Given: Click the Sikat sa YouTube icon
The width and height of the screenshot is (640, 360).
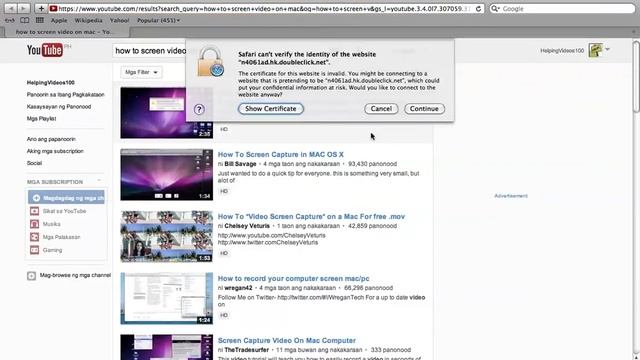Looking at the screenshot, I should point(34,211).
